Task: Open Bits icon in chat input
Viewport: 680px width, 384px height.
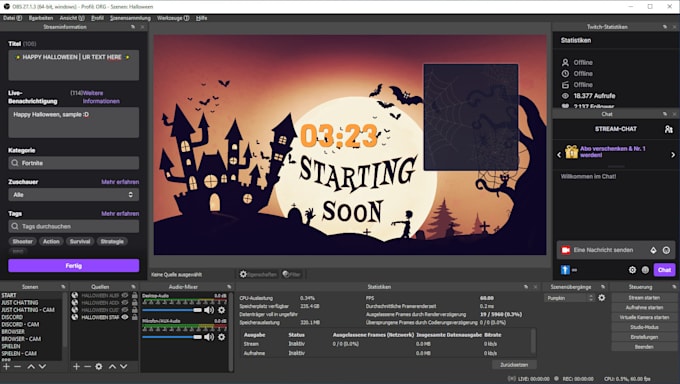Action: tap(653, 250)
